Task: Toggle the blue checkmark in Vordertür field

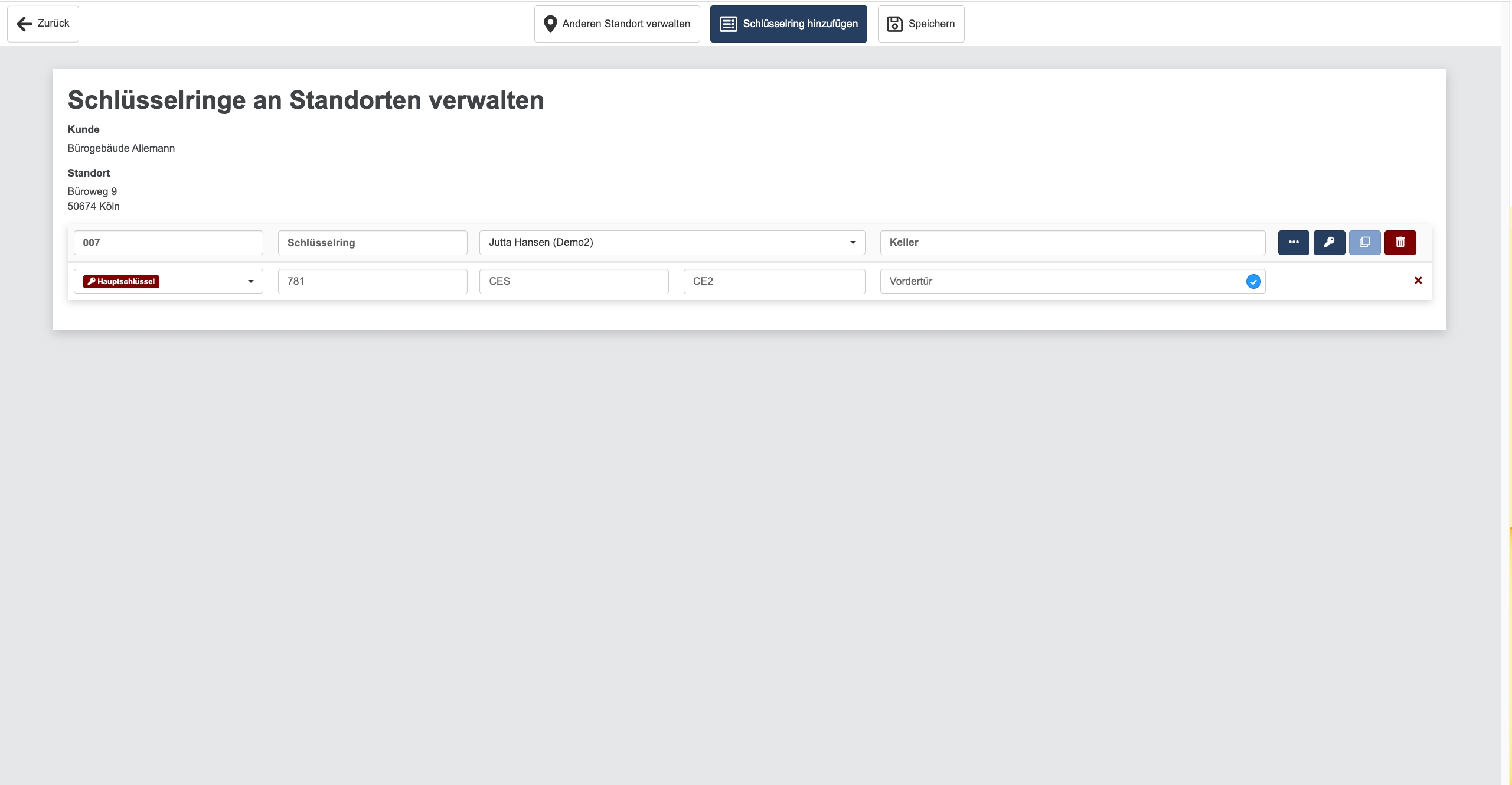Action: (1253, 282)
